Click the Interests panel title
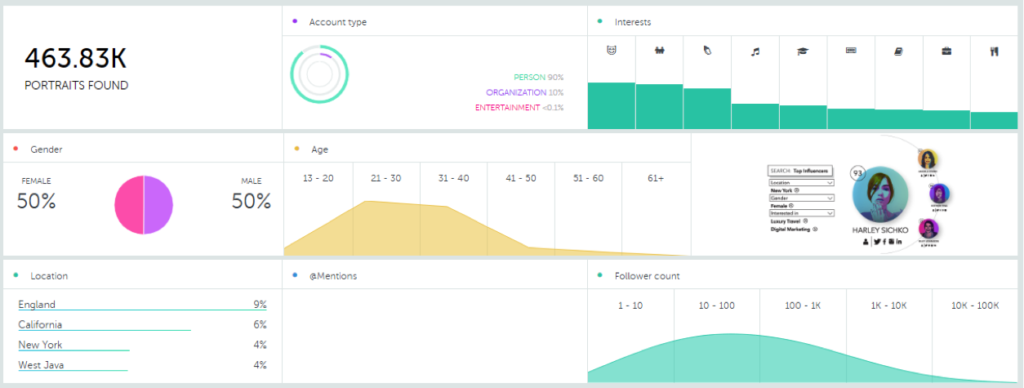The width and height of the screenshot is (1024, 388). pos(632,22)
